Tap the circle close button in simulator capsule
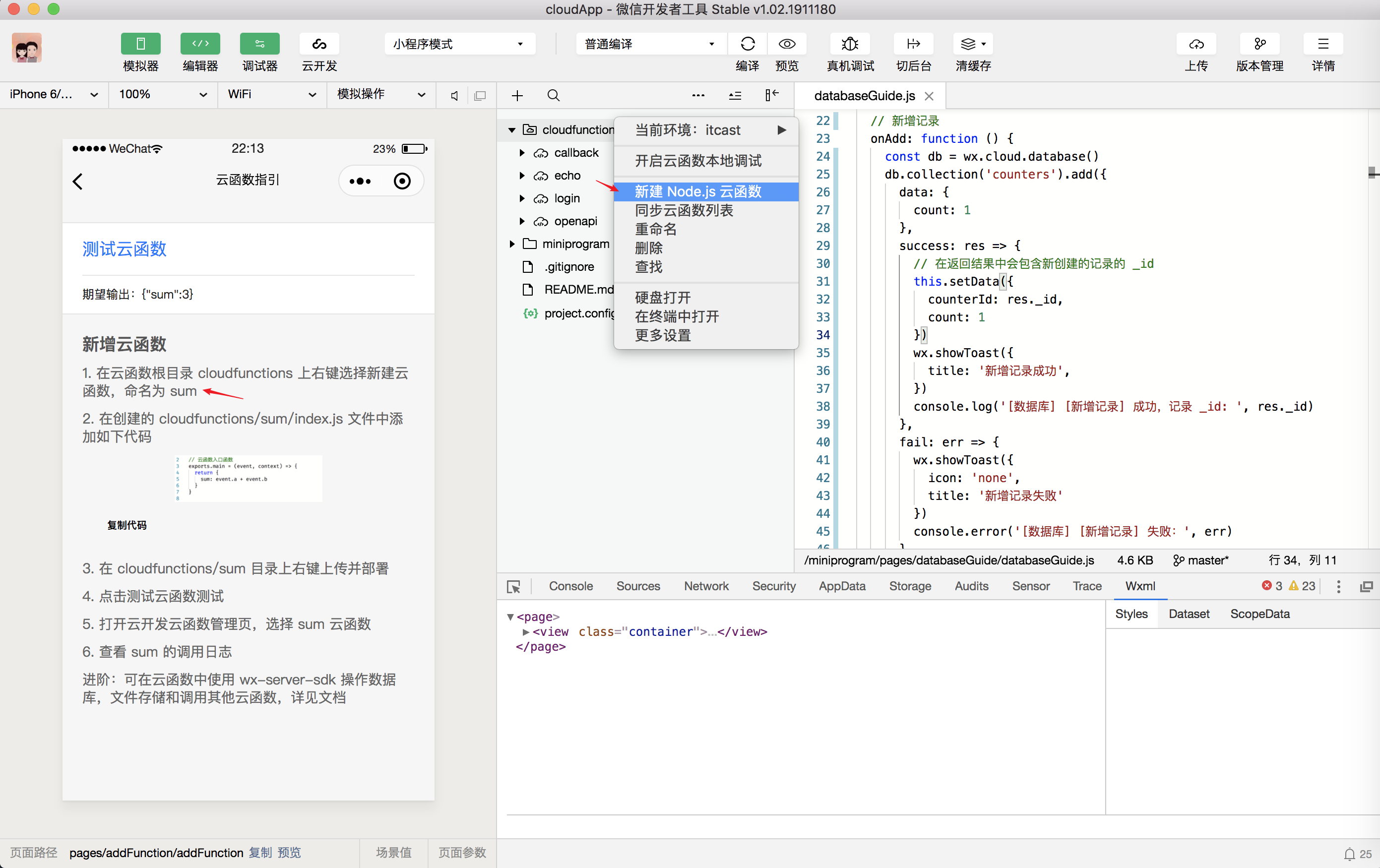This screenshot has width=1380, height=868. point(402,182)
